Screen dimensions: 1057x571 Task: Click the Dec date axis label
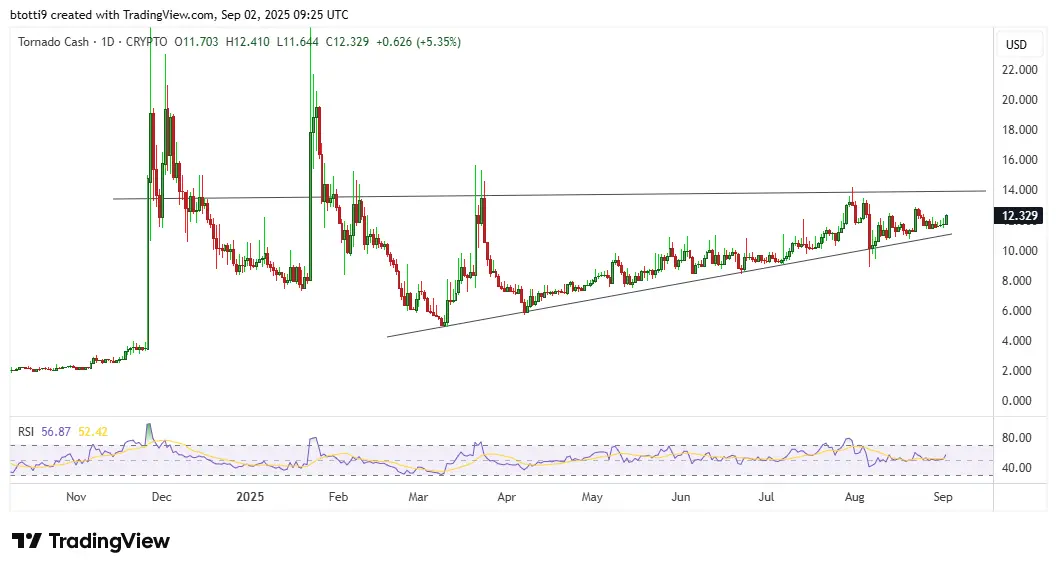[162, 497]
